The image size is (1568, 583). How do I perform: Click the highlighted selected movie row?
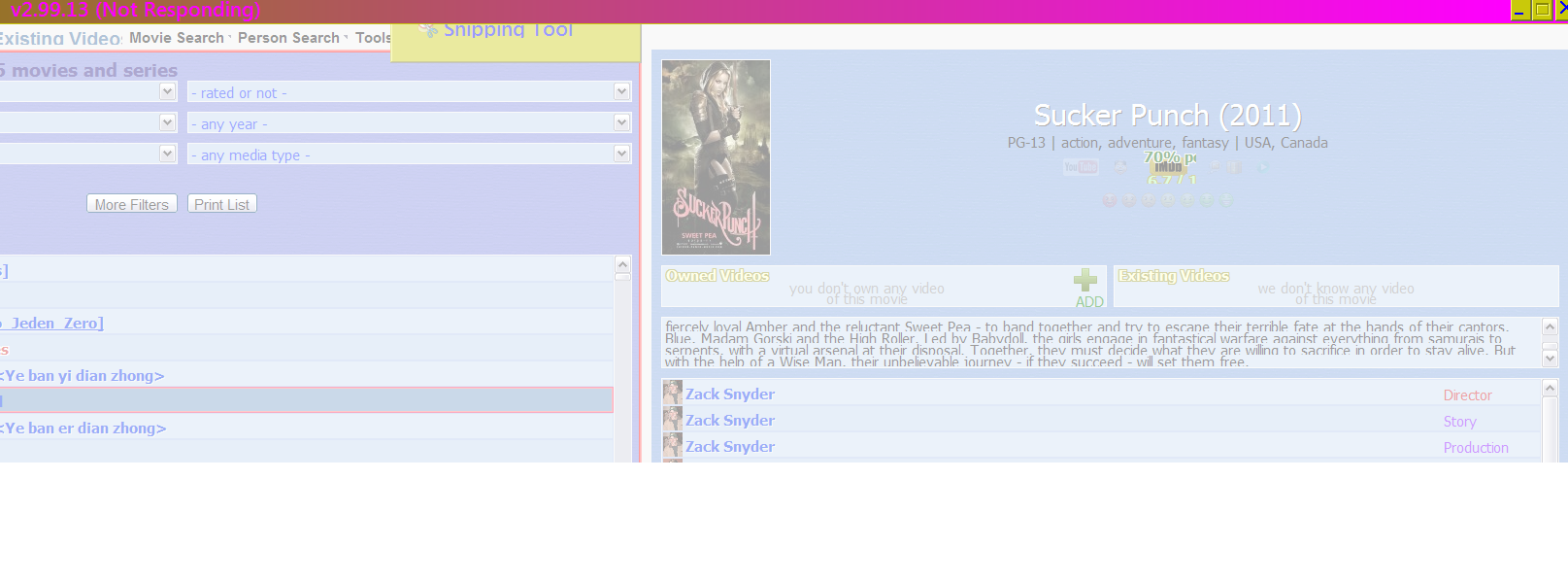click(x=306, y=400)
